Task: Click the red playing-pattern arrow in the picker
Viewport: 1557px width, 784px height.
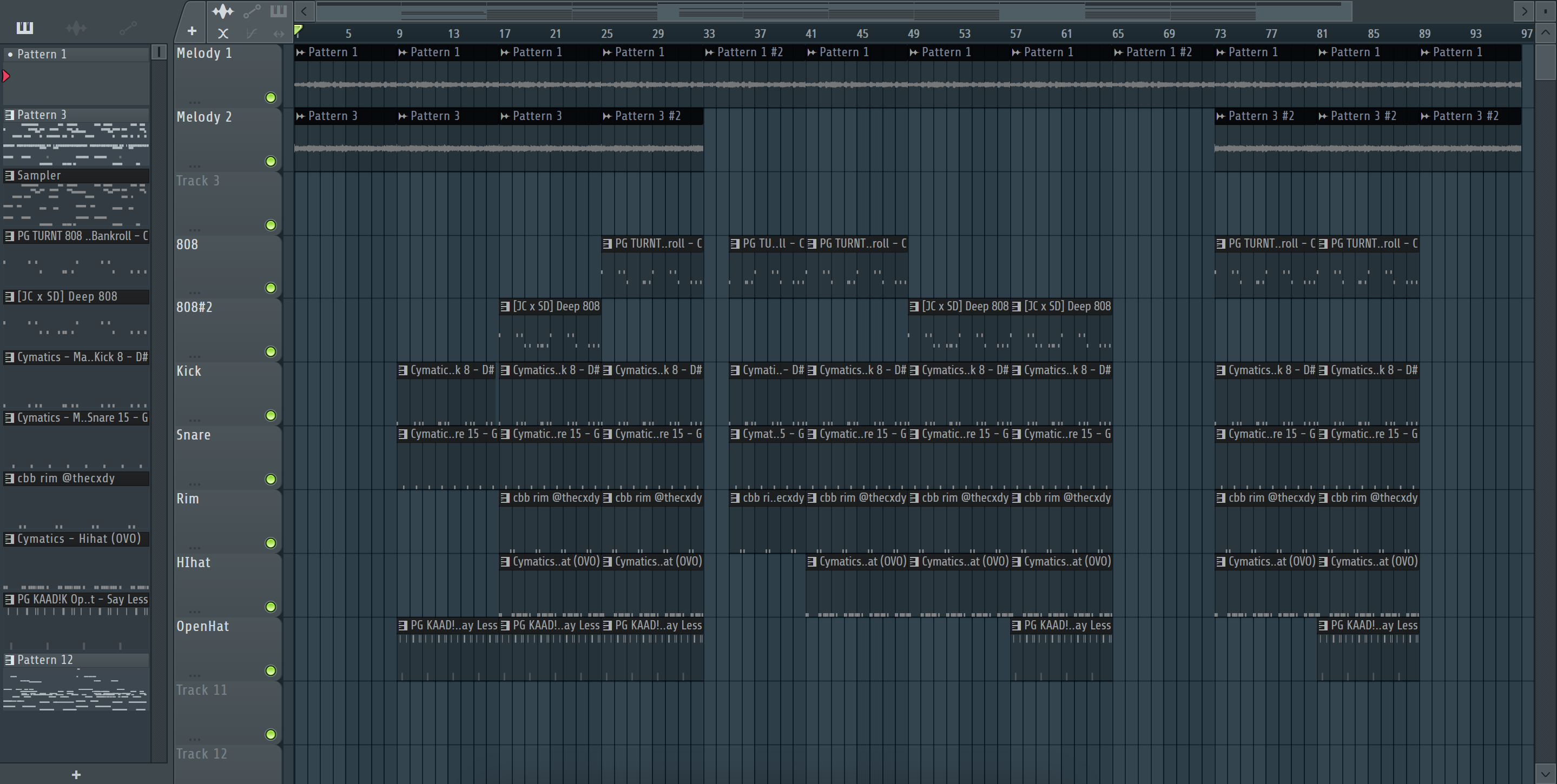Action: [6, 76]
